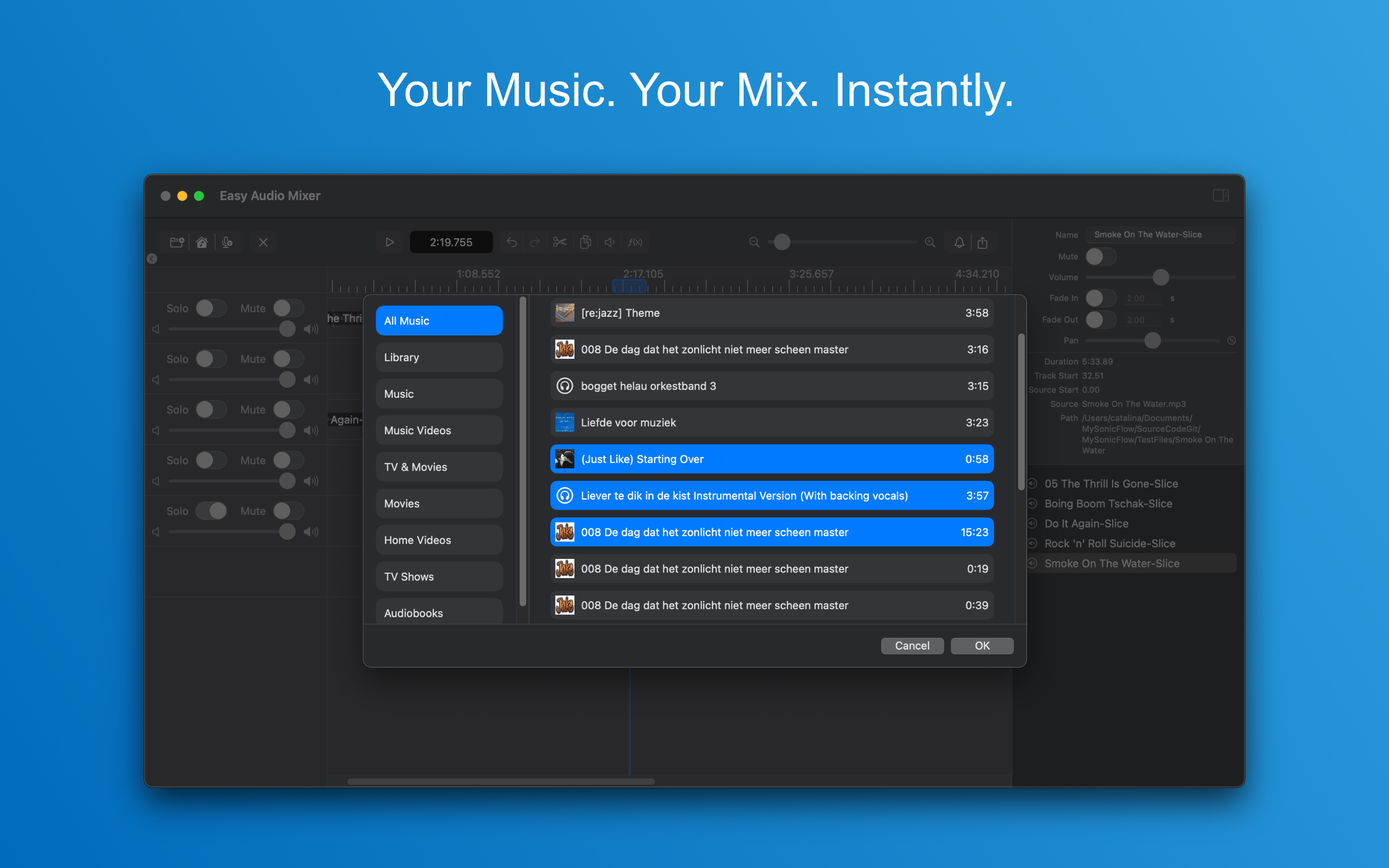Click the Name field in inspector
Screen dimensions: 1389x868
pos(1160,234)
